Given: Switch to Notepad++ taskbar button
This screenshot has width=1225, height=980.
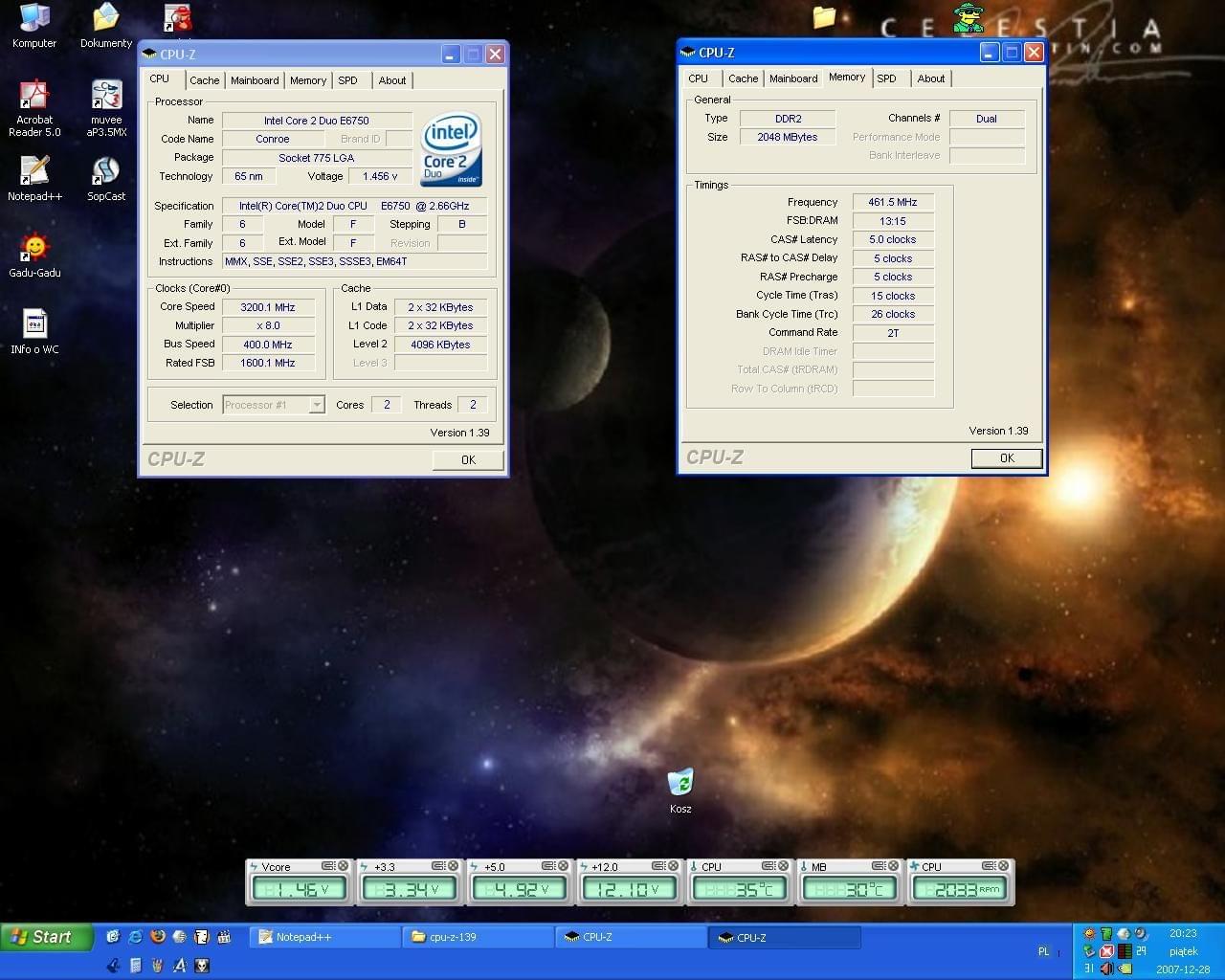Looking at the screenshot, I should coord(324,937).
